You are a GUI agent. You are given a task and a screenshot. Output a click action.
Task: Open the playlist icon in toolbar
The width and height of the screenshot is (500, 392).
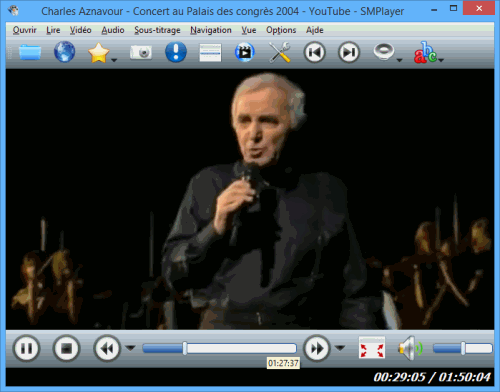[210, 53]
